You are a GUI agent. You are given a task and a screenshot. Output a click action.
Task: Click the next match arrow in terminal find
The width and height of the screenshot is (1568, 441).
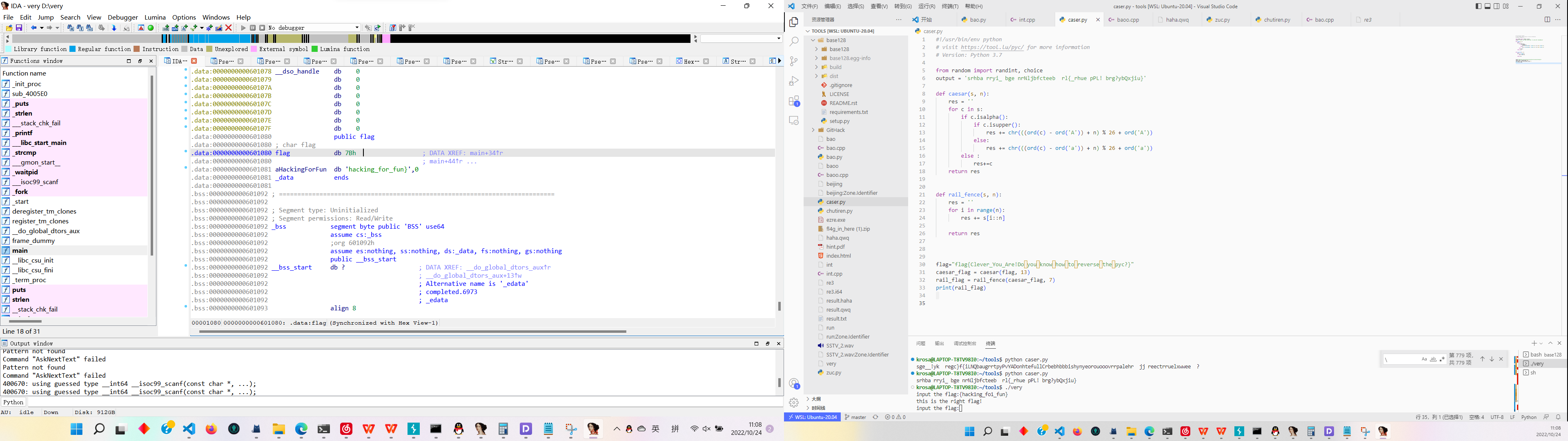pos(1492,359)
